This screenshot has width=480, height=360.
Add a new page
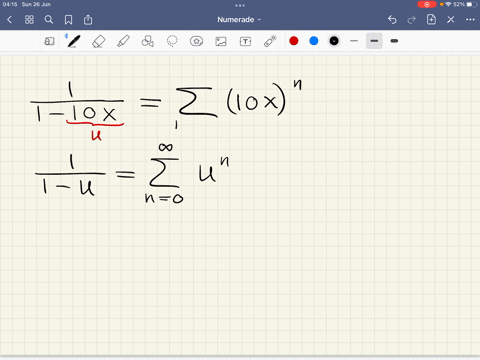click(x=431, y=19)
